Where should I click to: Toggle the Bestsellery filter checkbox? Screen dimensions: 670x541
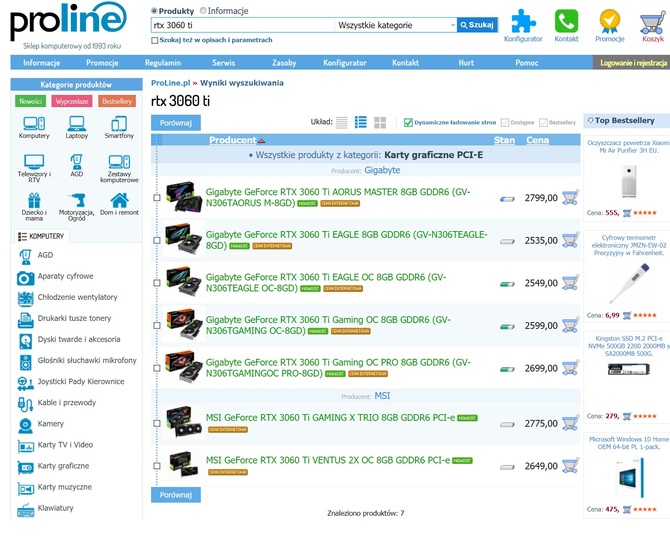coord(543,123)
